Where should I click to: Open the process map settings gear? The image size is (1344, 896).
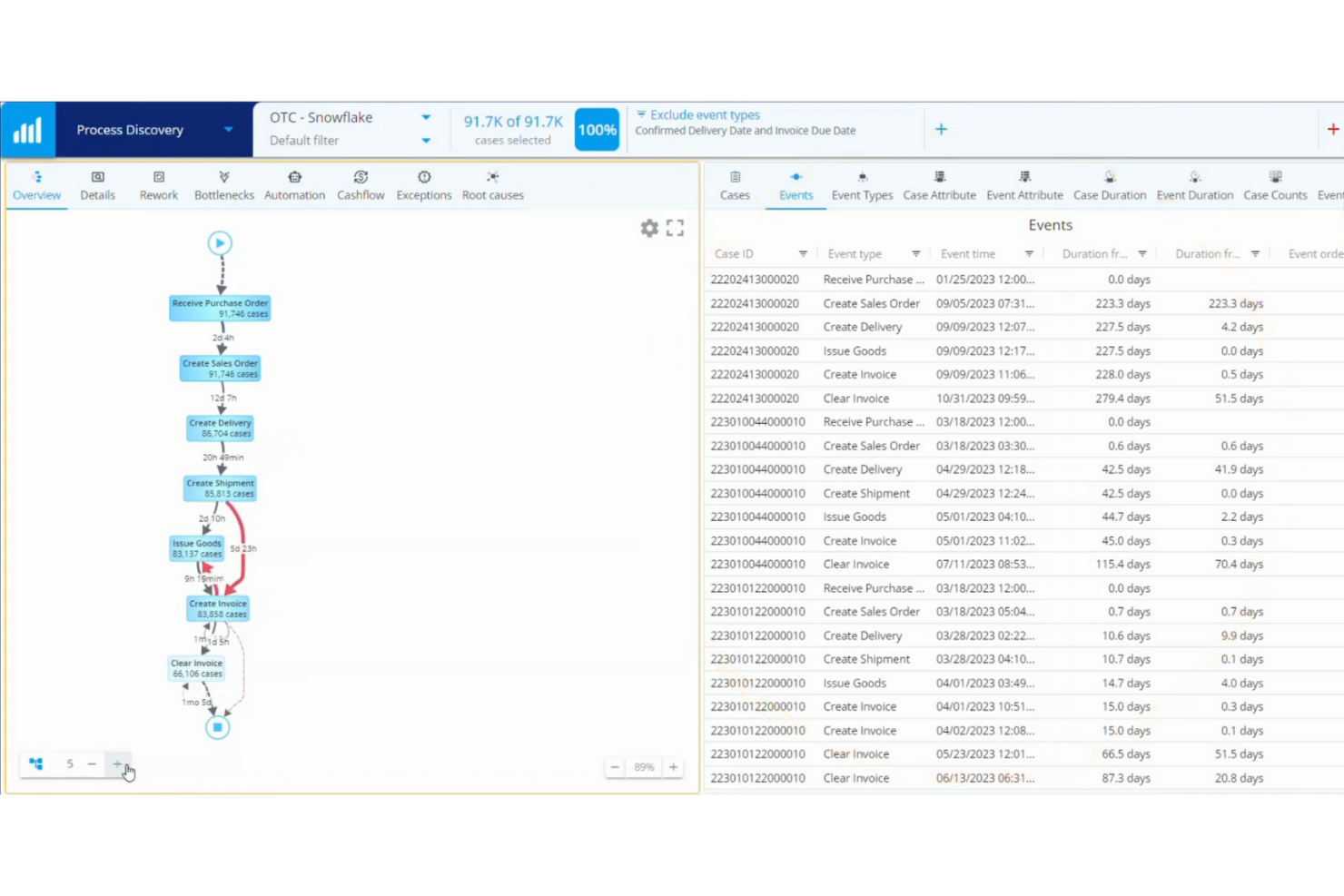click(649, 228)
